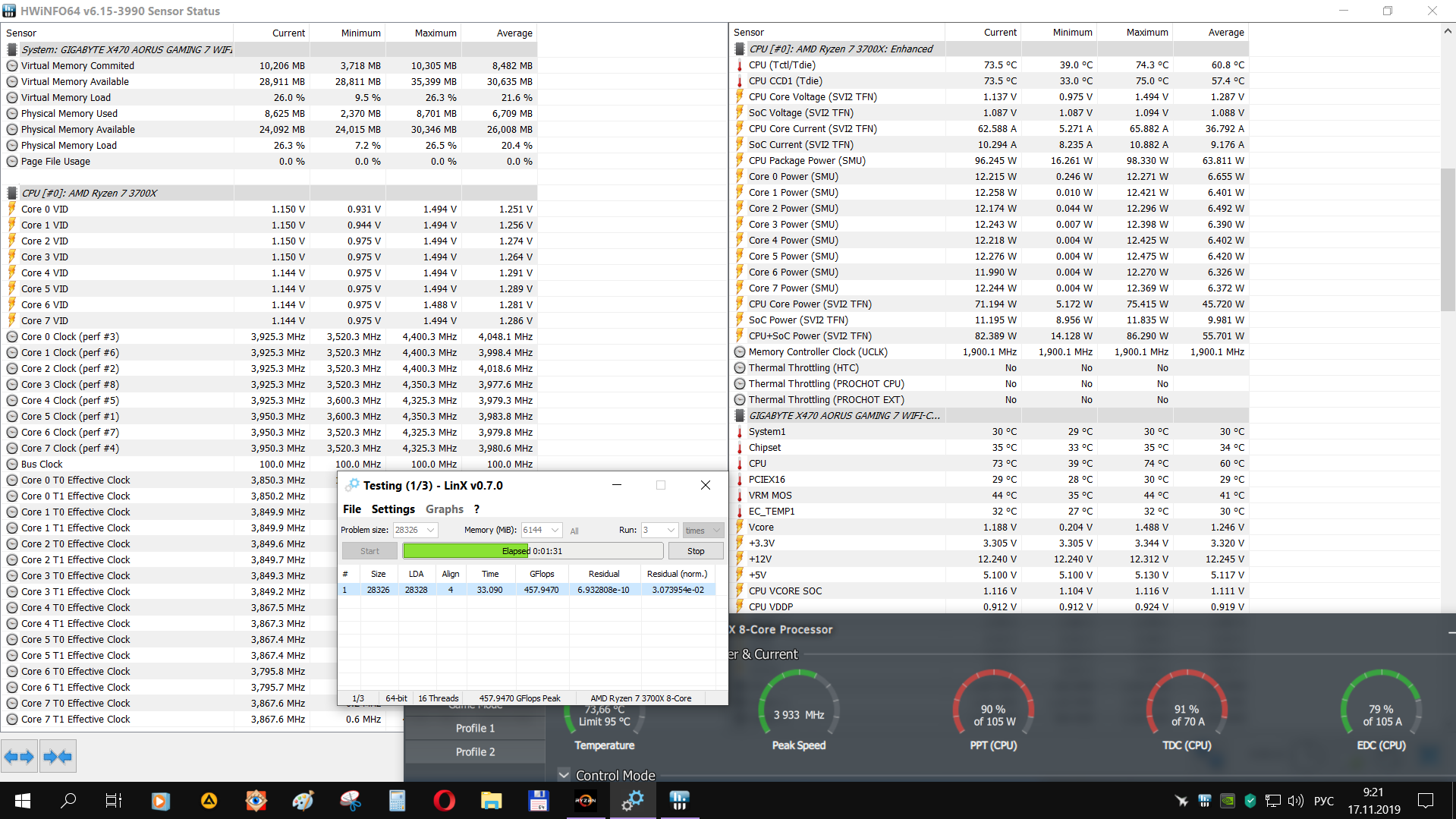Screen dimensions: 1456x819
Task: Select 'CPU Package Power (SMU)' sensor row
Action: tap(989, 161)
